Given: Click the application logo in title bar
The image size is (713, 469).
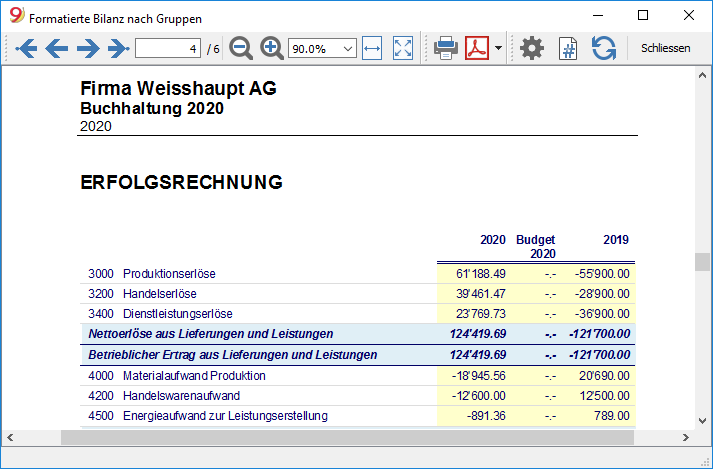Looking at the screenshot, I should point(16,15).
